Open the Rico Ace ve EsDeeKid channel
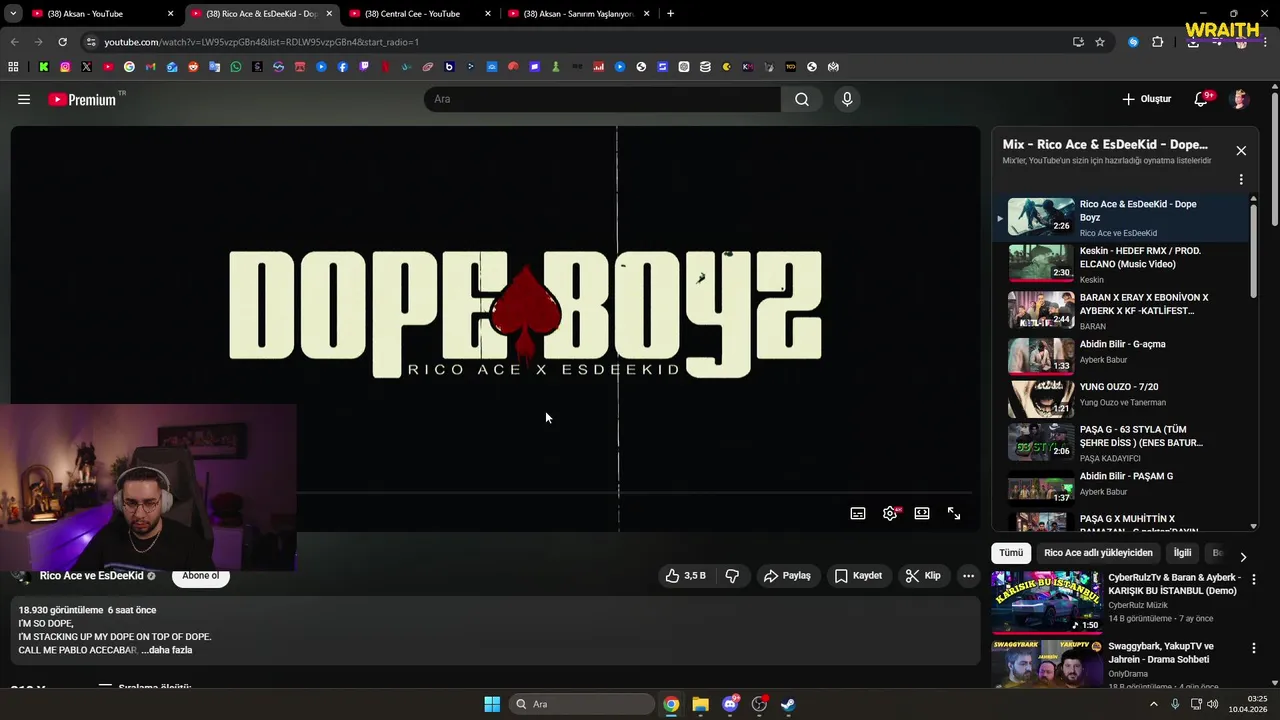 click(92, 576)
